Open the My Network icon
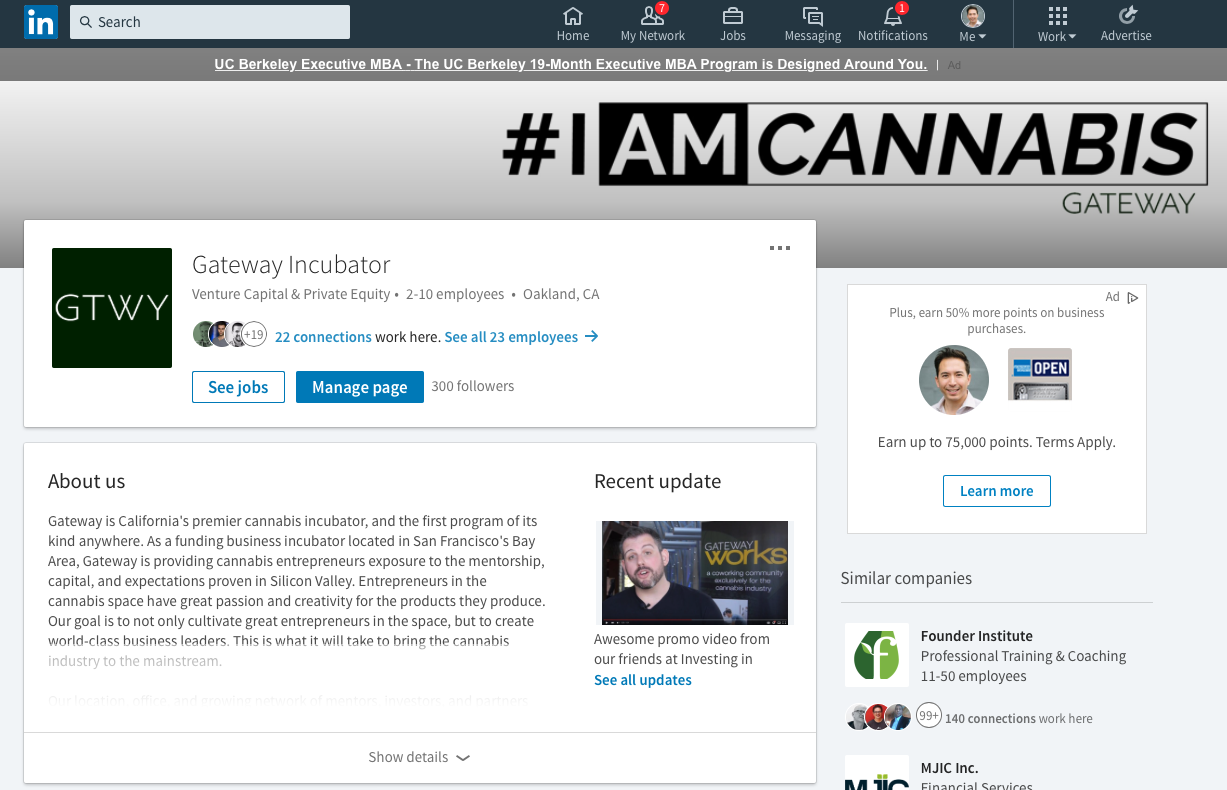 652,18
